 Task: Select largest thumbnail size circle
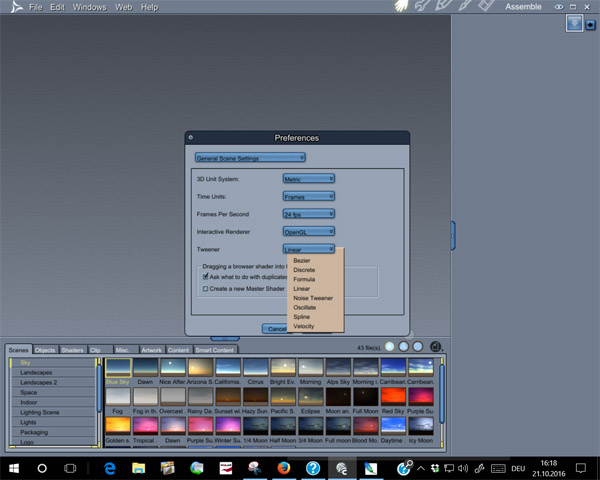(418, 346)
